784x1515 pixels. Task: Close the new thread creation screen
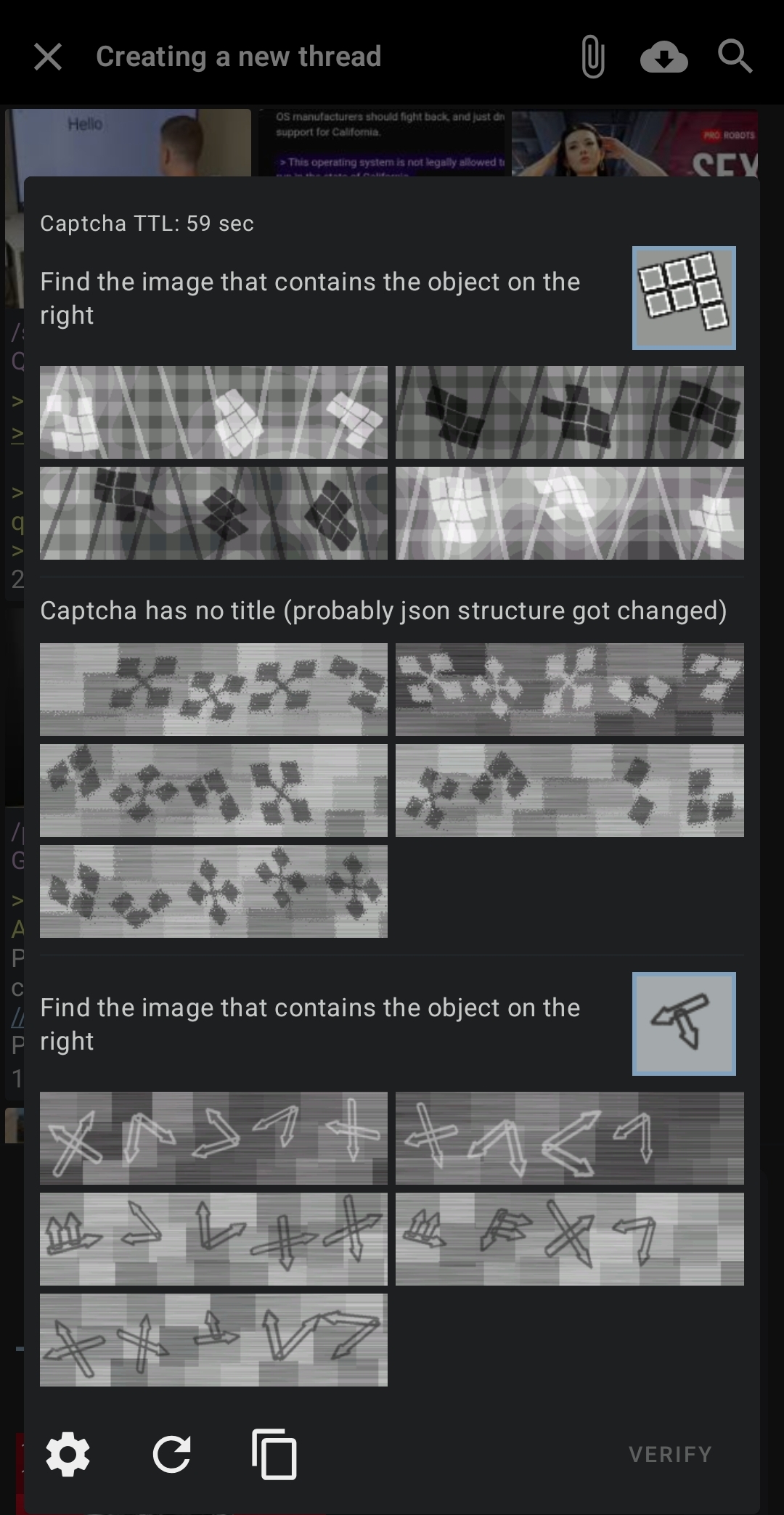tap(48, 57)
